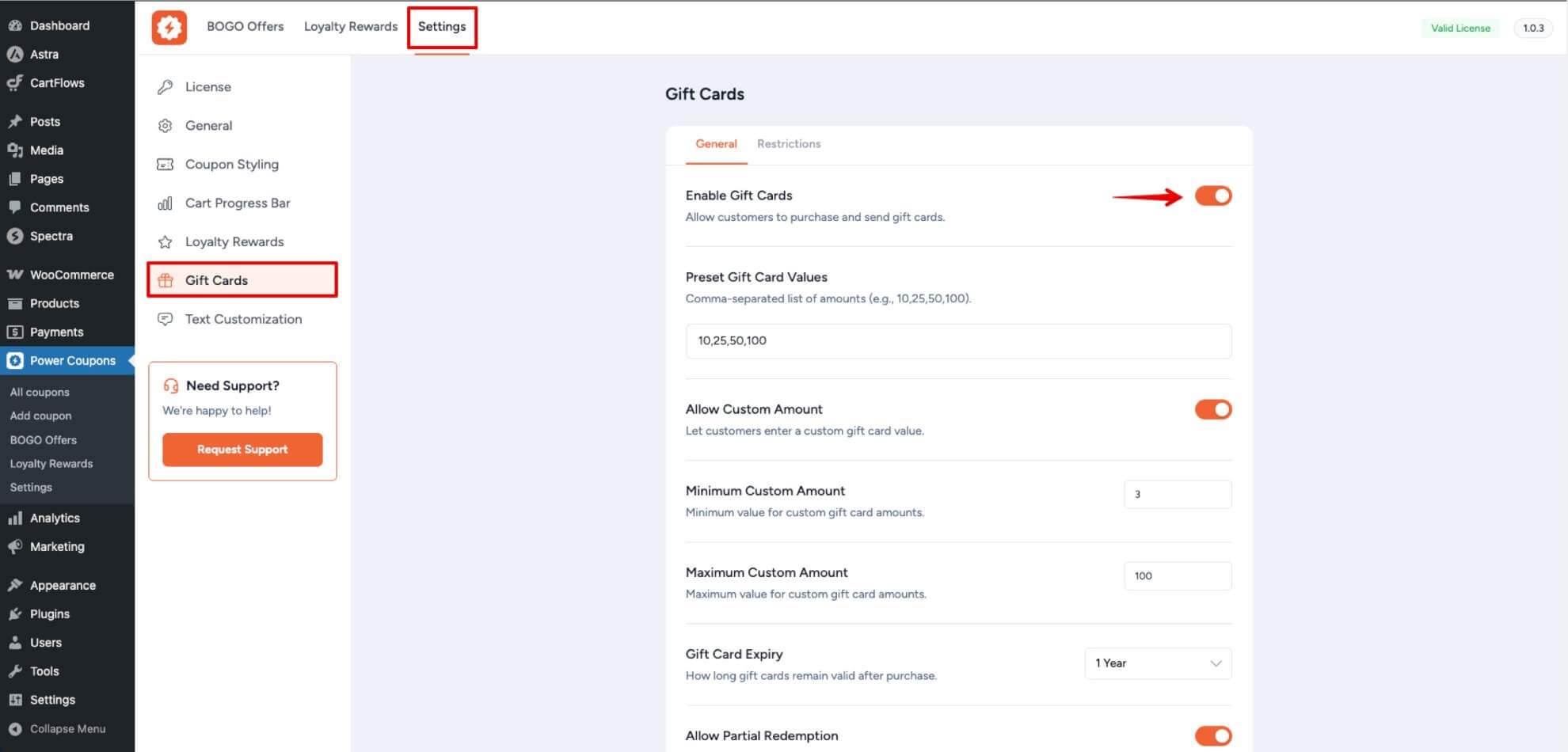
Task: Open the Add coupon link
Action: (40, 416)
